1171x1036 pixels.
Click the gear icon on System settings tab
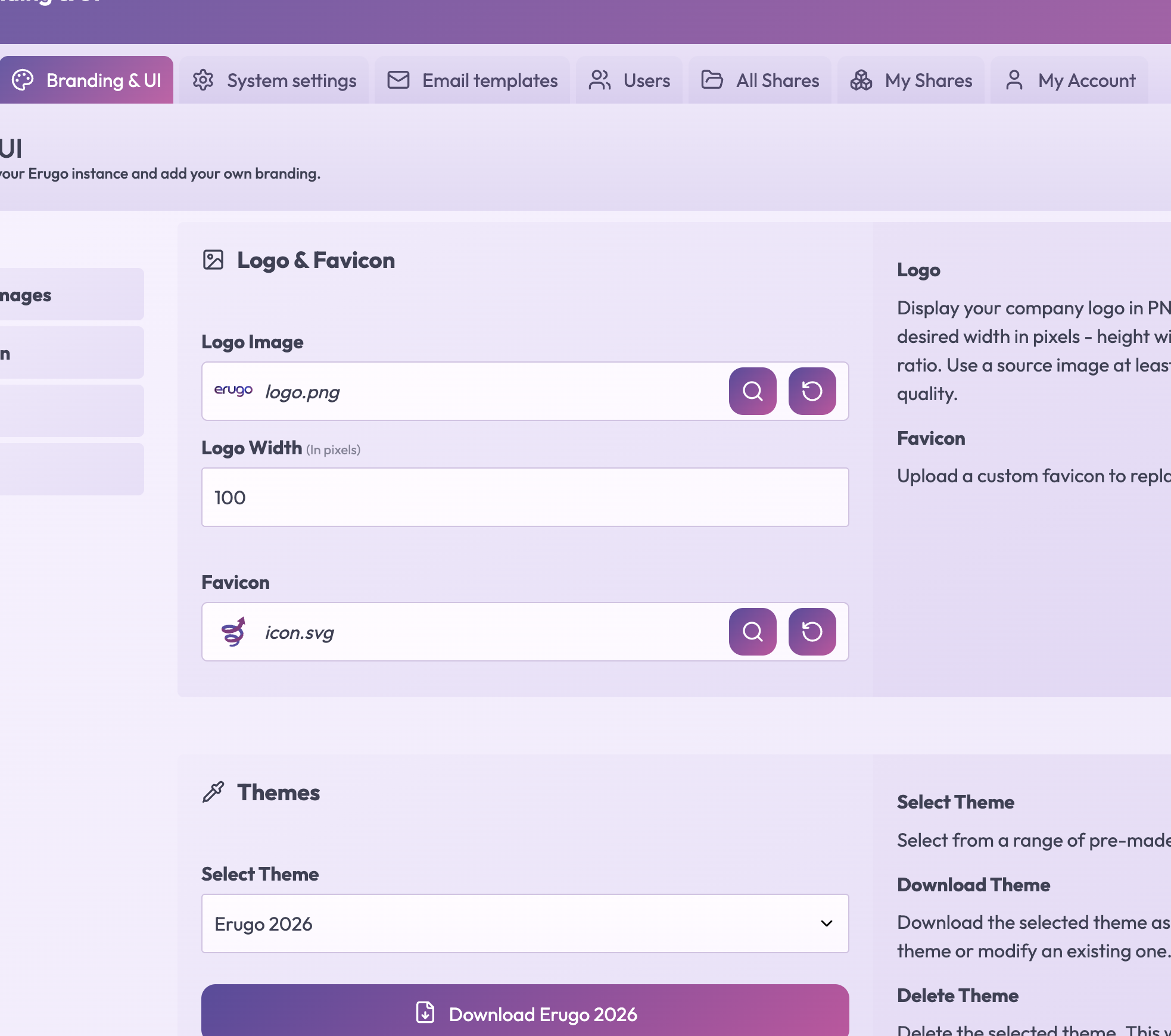tap(204, 80)
